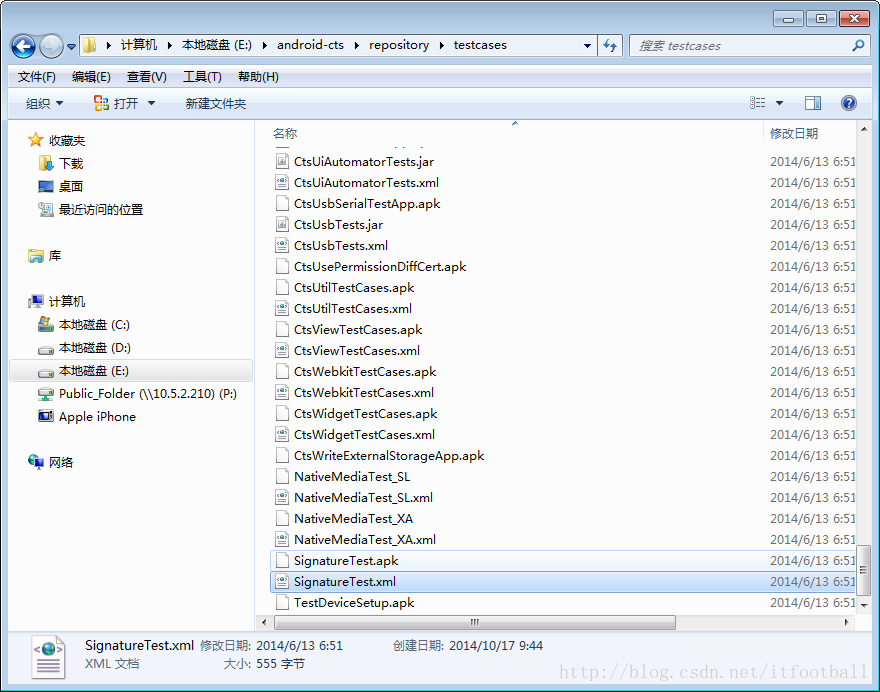
Task: Select CtsUiAutomatorTests.xml file icon
Action: [282, 182]
